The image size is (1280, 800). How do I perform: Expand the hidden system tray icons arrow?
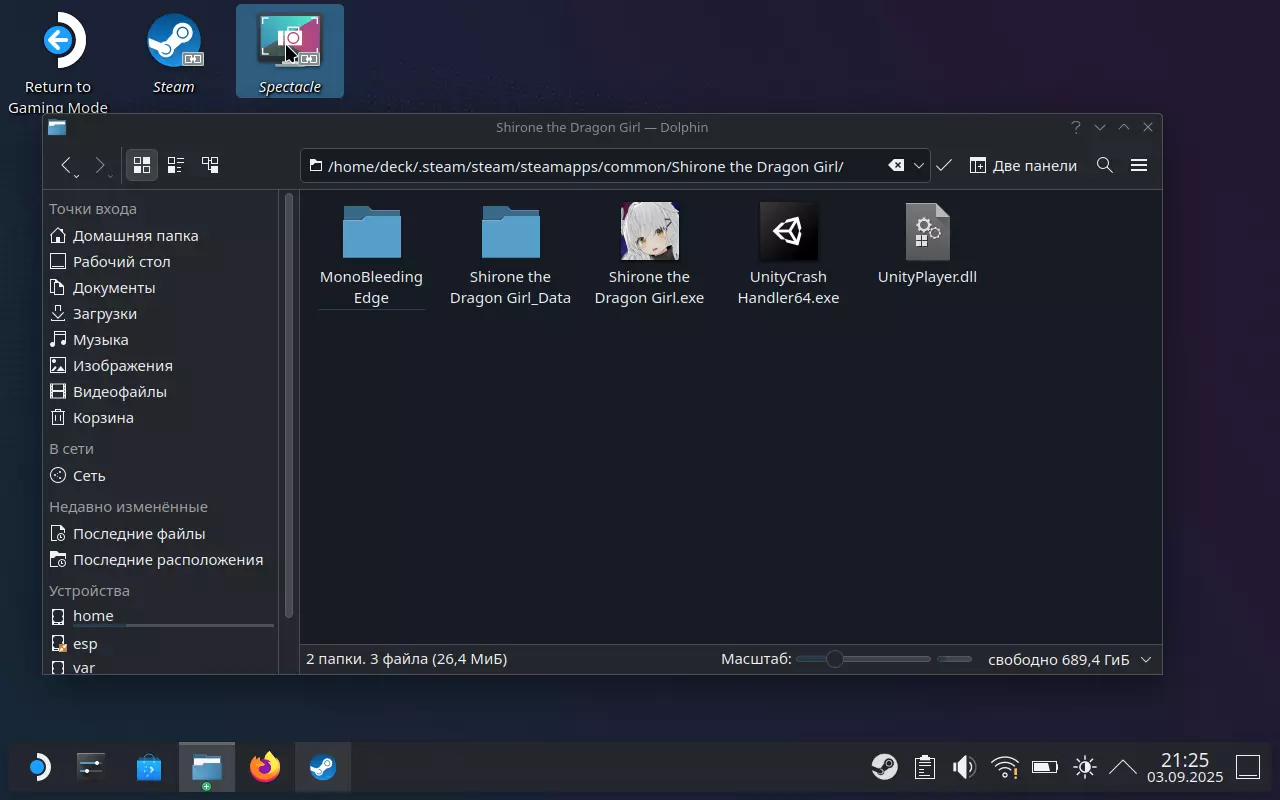[1123, 767]
